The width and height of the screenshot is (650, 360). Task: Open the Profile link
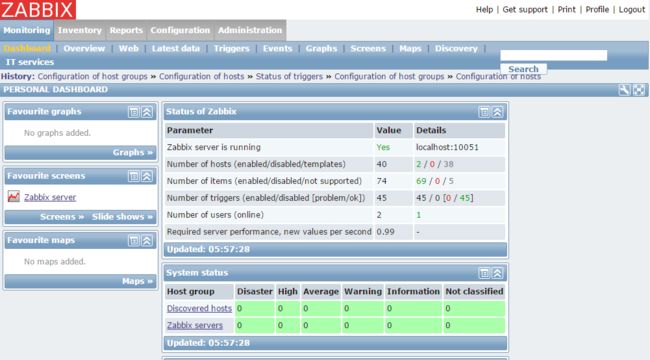(597, 10)
